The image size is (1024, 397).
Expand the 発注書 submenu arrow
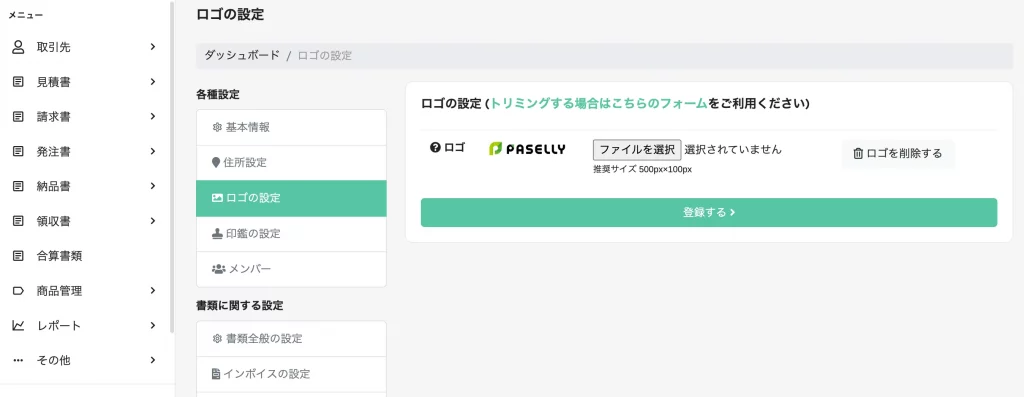152,151
